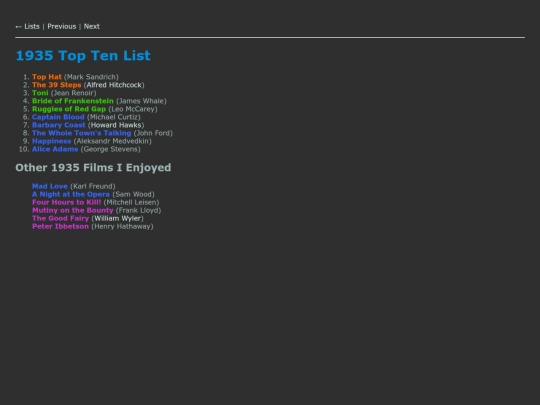Click the Other 1935 Films I Enjoyed heading
The height and width of the screenshot is (405, 540).
point(93,167)
